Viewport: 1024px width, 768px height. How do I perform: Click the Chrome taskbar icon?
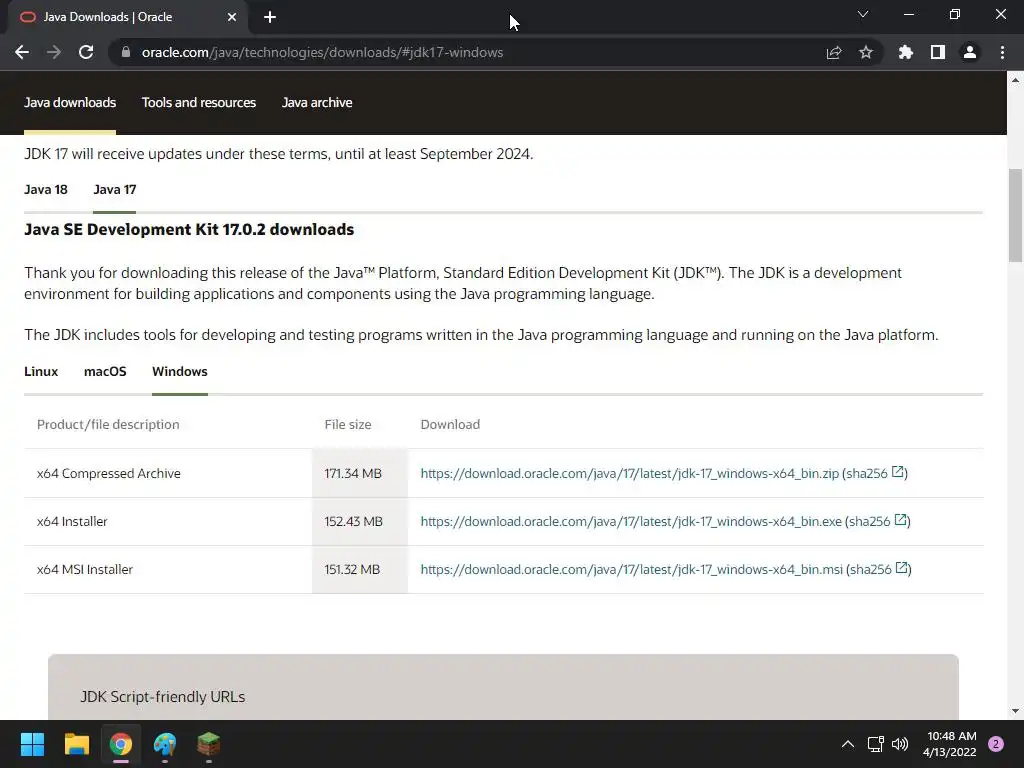tap(121, 744)
